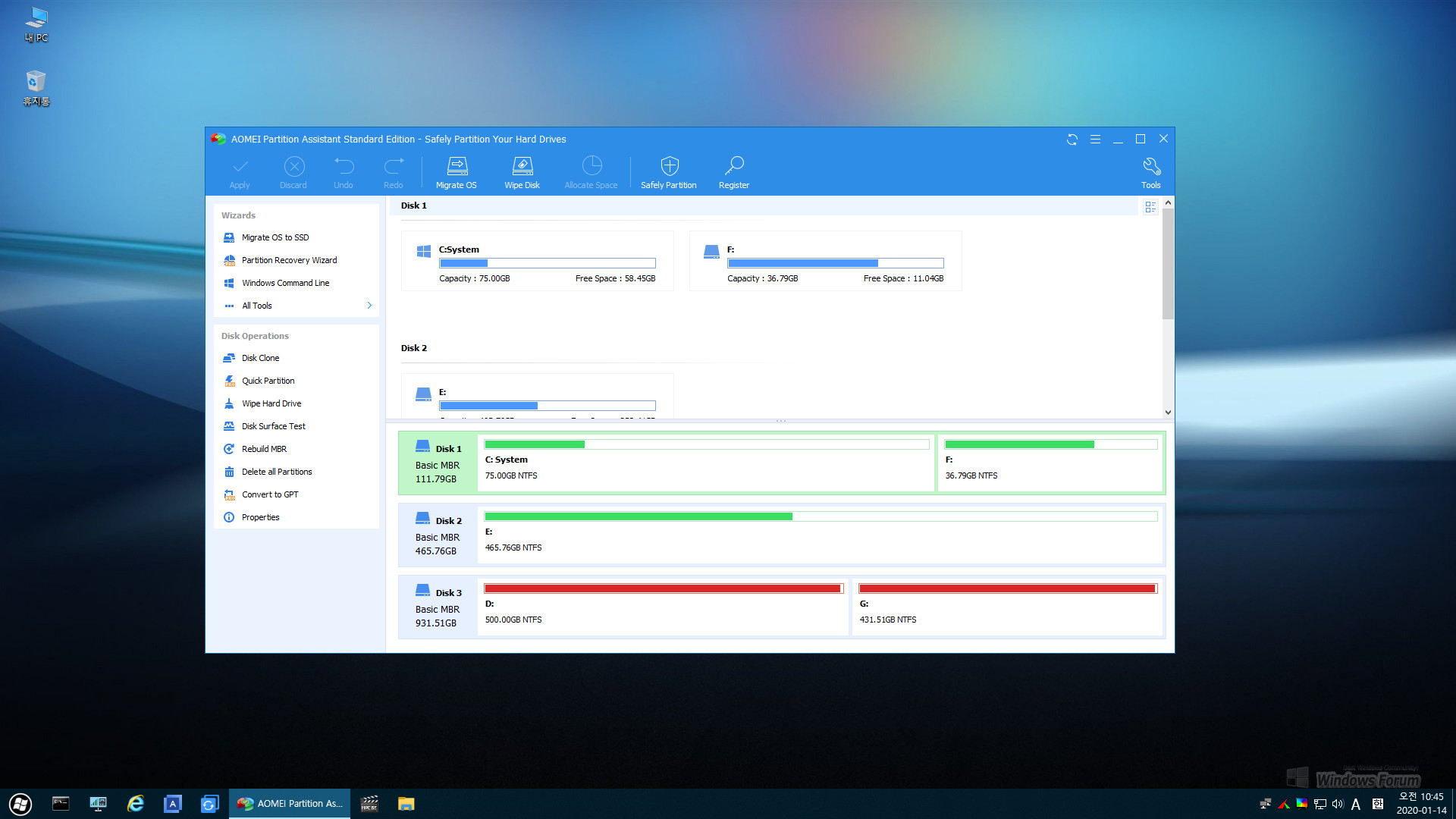Click the Apply checkmark icon
1456x819 pixels.
click(240, 166)
